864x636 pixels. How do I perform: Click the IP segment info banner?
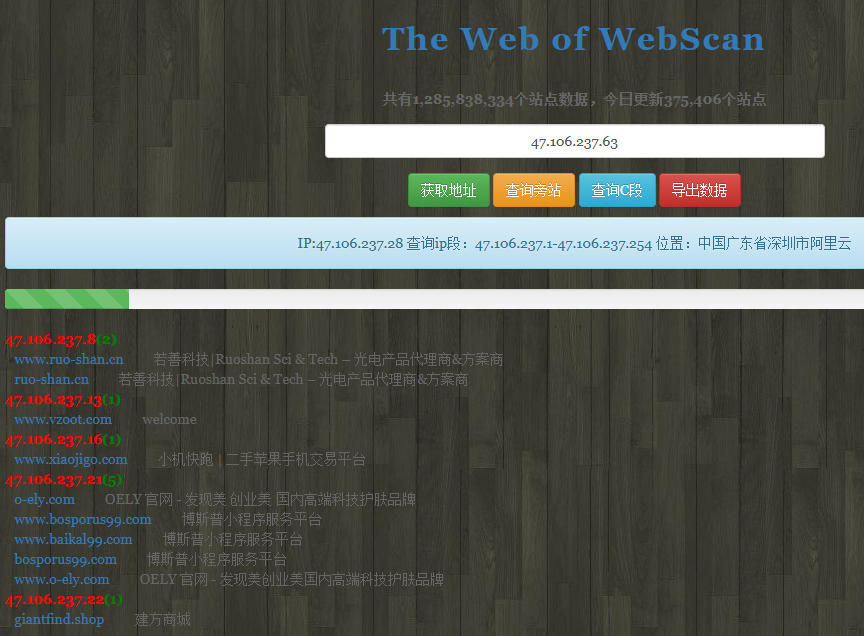click(574, 243)
